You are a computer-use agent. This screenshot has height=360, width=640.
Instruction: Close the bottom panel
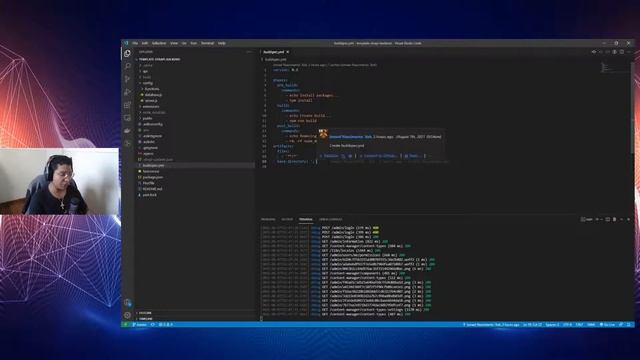pos(629,220)
